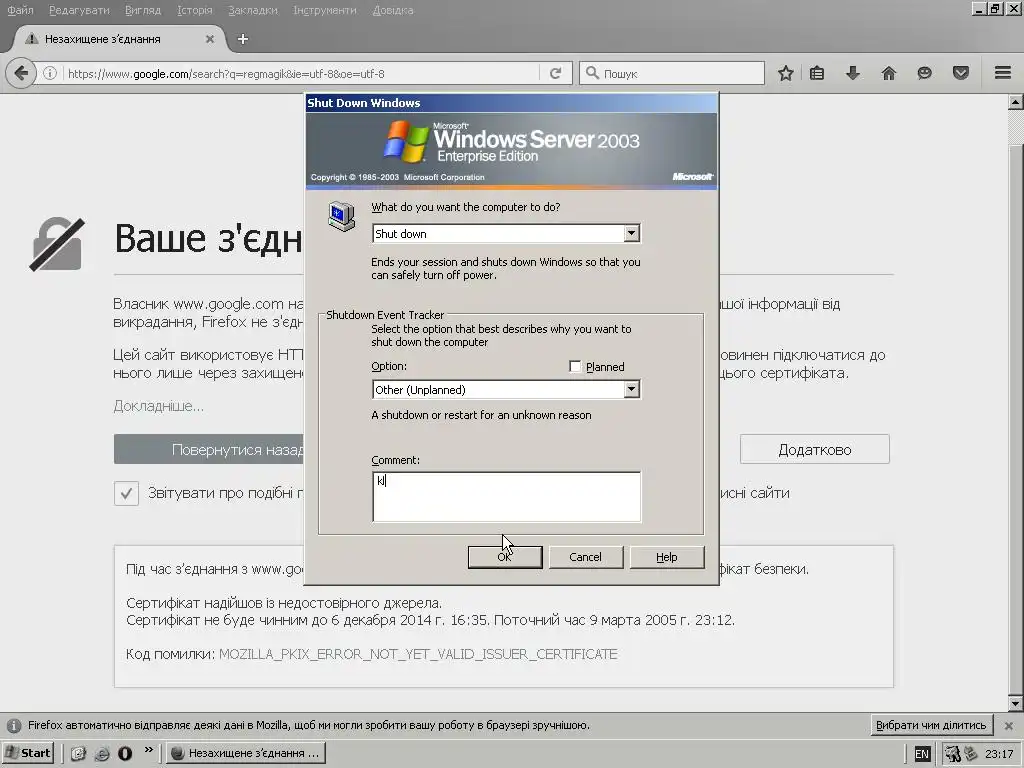Click the Shut Down Windows title bar

click(511, 103)
